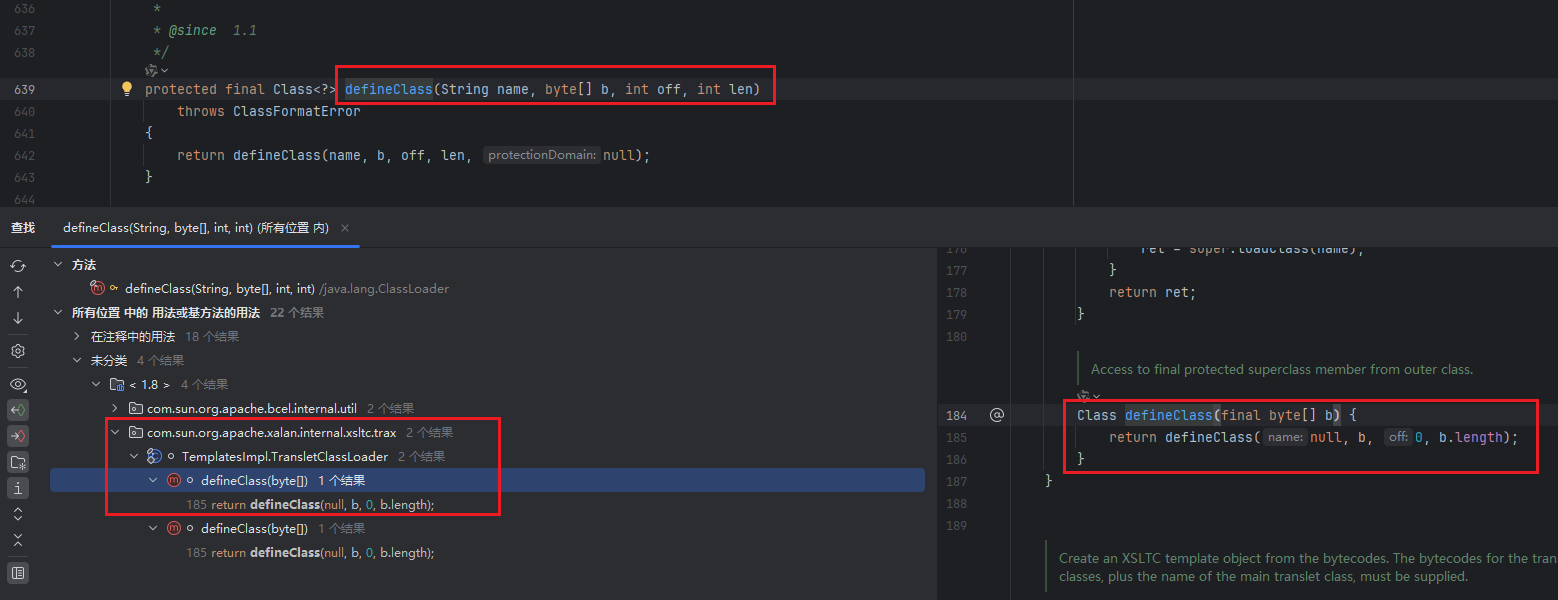Toggle the show write access filter

pyautogui.click(x=18, y=436)
